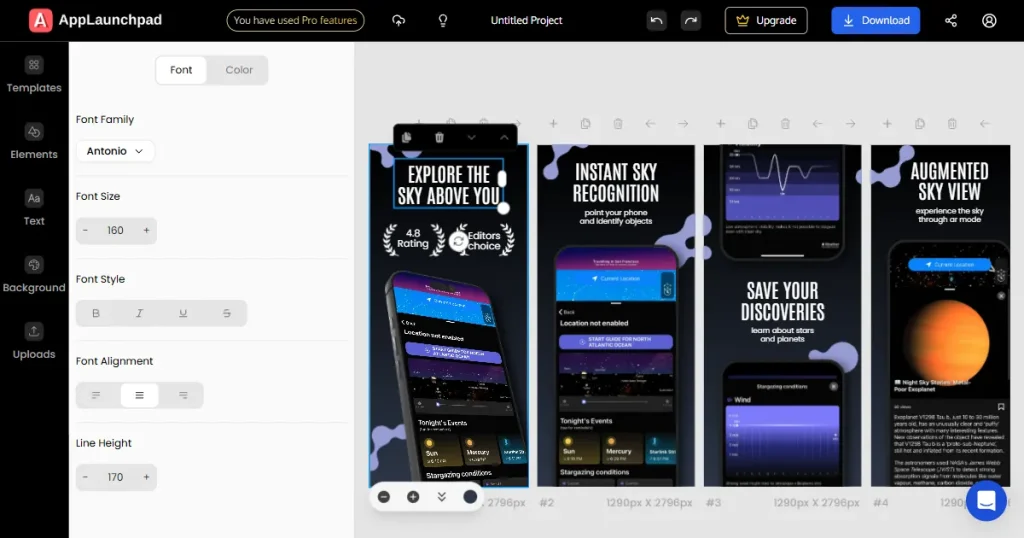Click the lightbulb tips icon
Viewport: 1024px width, 538px height.
click(x=443, y=20)
